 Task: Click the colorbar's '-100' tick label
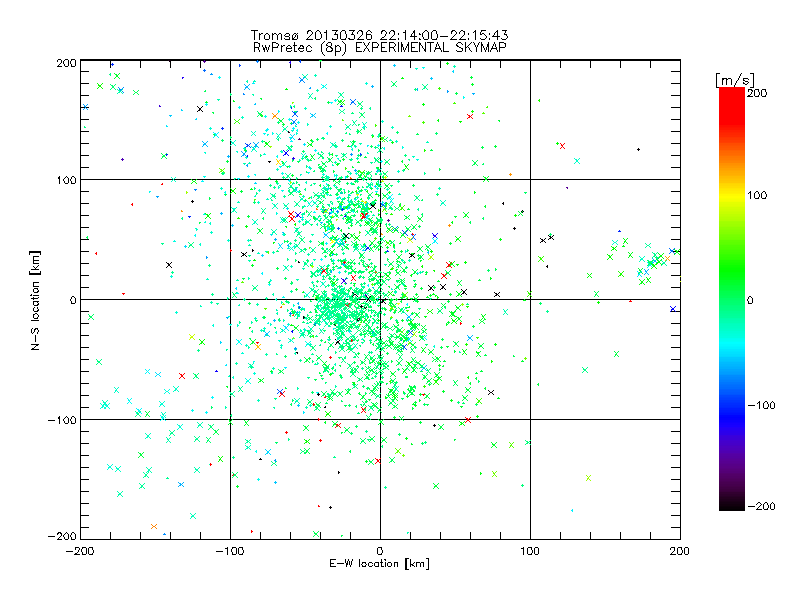pyautogui.click(x=761, y=405)
